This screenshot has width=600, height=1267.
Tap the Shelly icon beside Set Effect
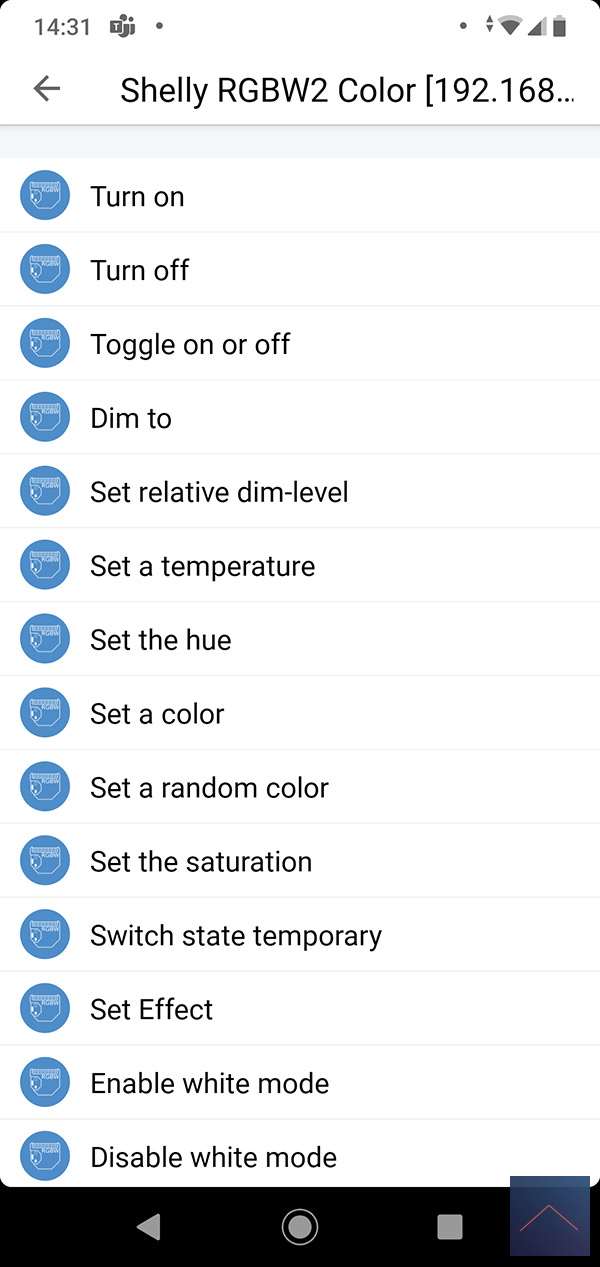45,1010
